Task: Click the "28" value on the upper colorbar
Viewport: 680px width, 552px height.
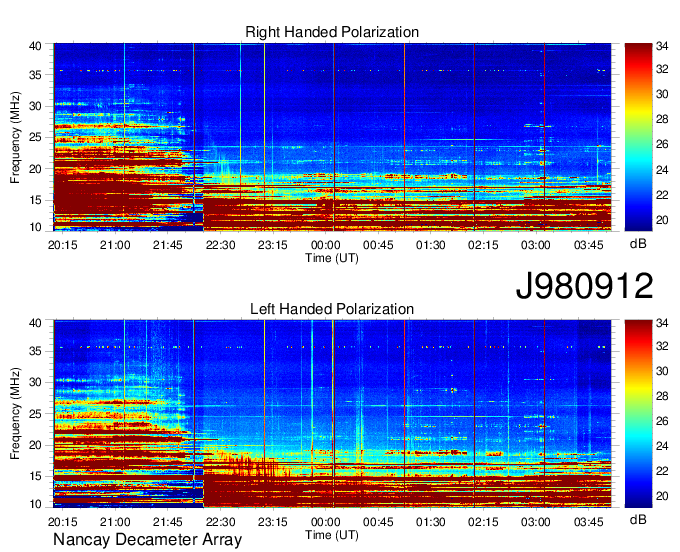Action: 662,119
